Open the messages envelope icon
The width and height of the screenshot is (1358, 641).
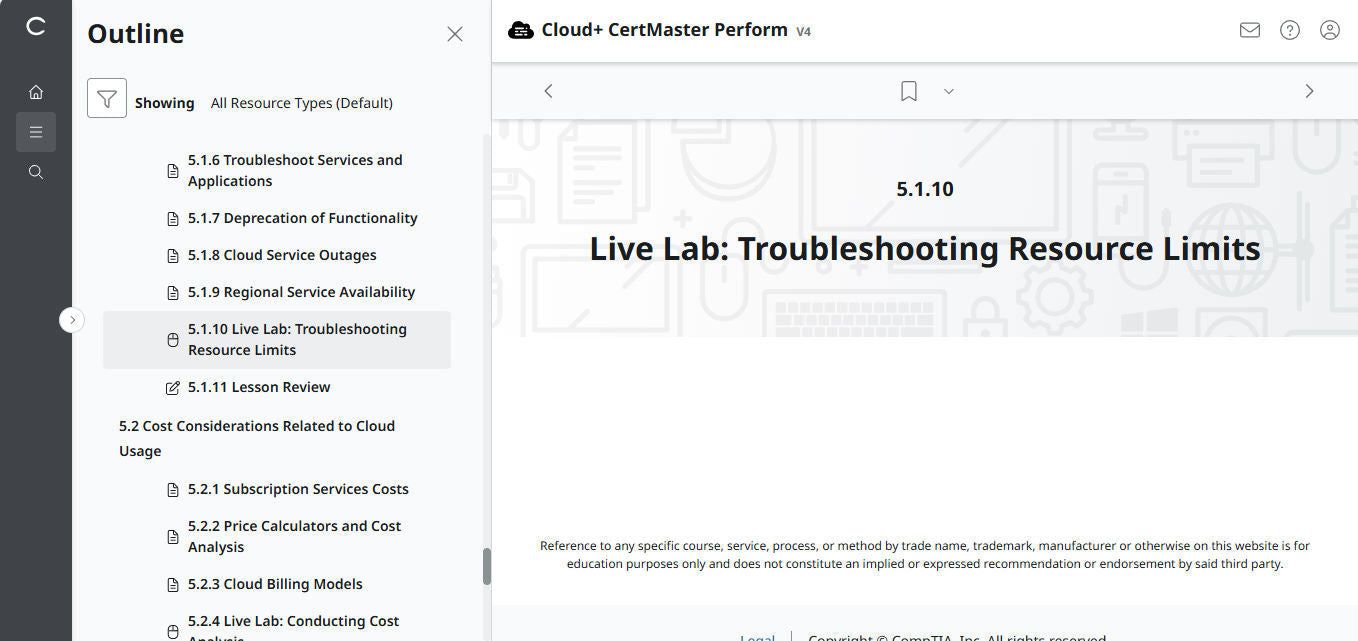(1249, 30)
